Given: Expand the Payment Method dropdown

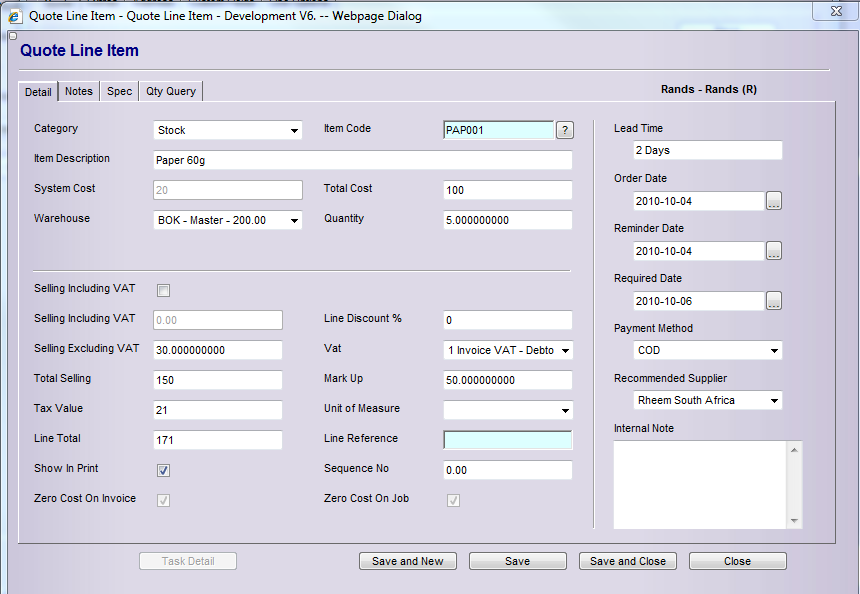Looking at the screenshot, I should click(x=708, y=350).
